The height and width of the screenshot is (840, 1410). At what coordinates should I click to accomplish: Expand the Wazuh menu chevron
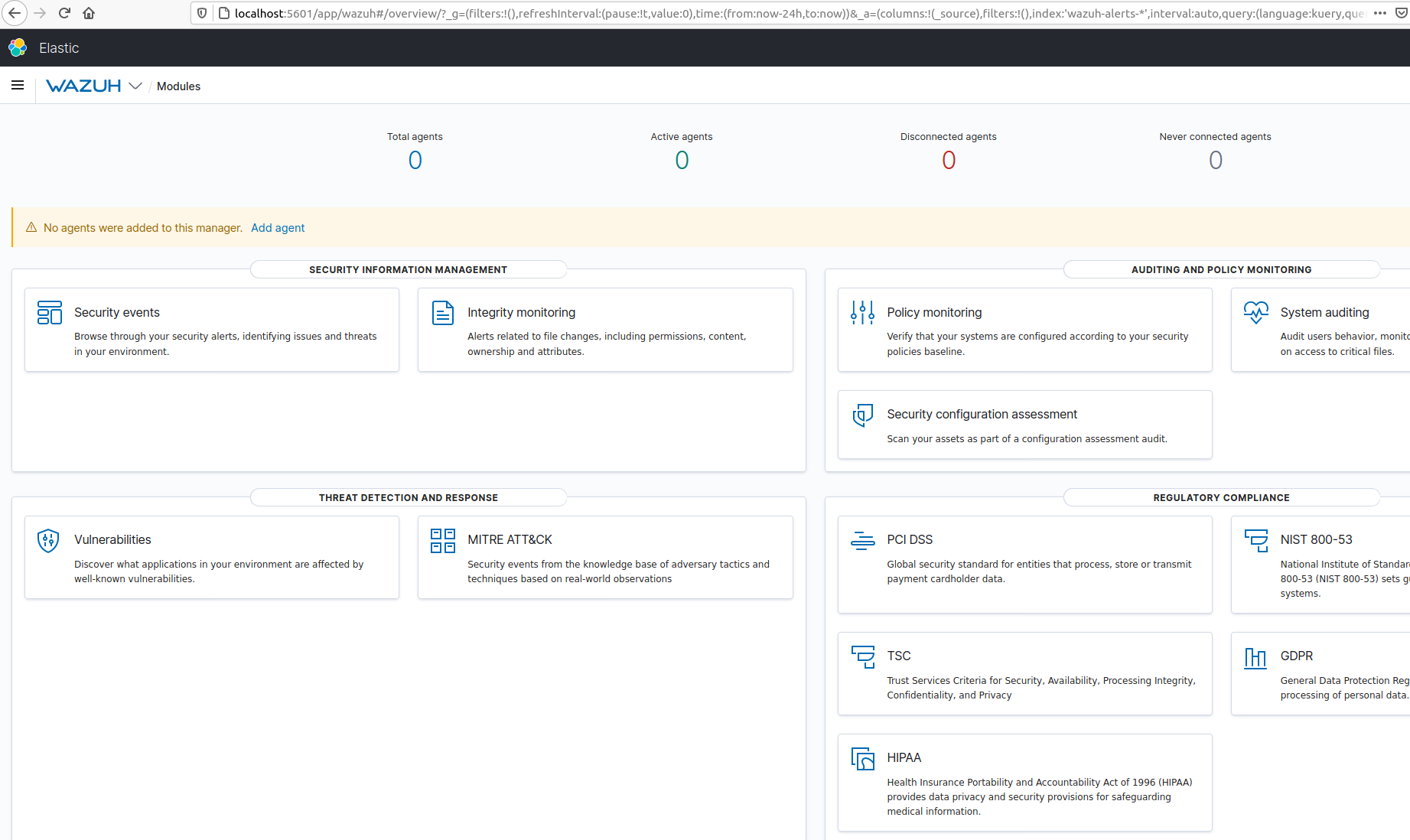135,86
